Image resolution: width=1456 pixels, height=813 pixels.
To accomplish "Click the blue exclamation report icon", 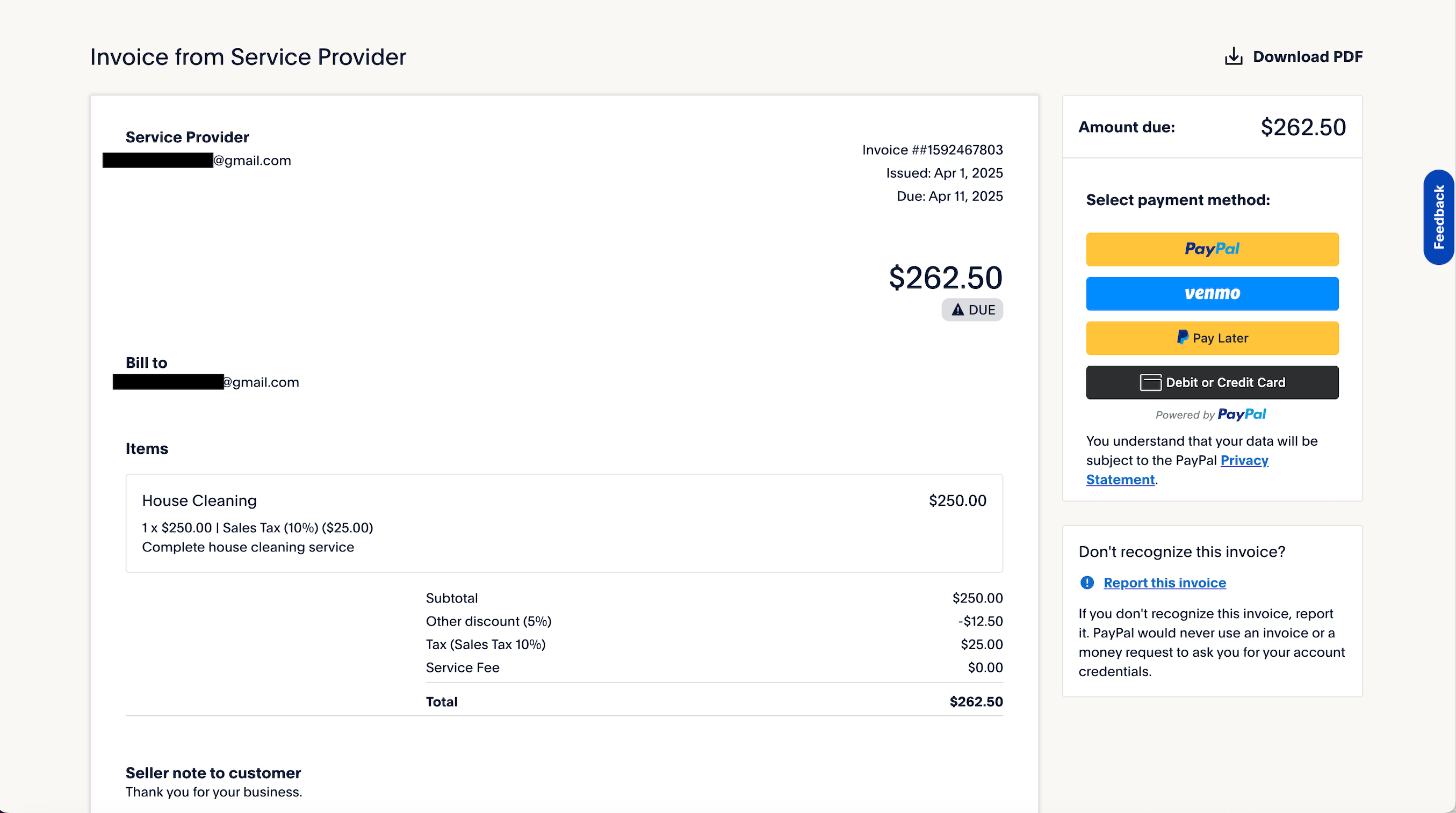I will pos(1086,583).
